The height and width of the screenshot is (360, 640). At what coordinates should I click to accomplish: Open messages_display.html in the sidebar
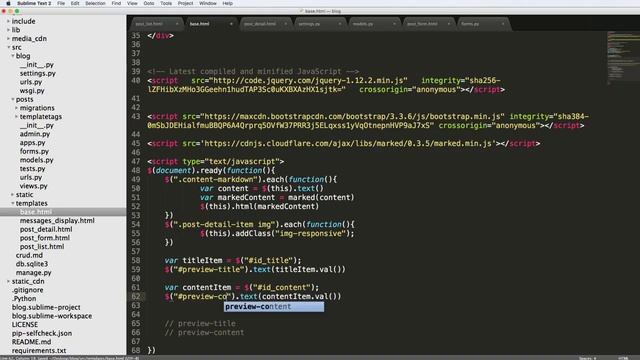(x=57, y=220)
